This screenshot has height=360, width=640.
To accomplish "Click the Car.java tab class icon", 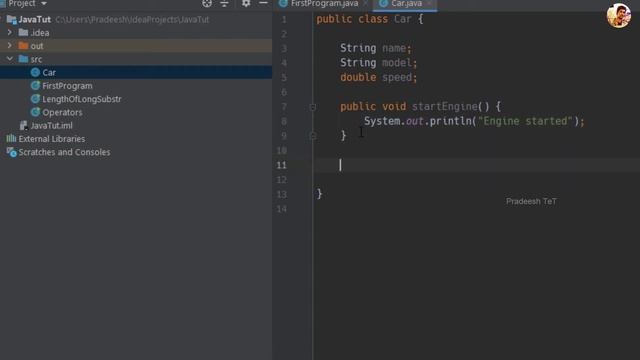I will pos(383,4).
